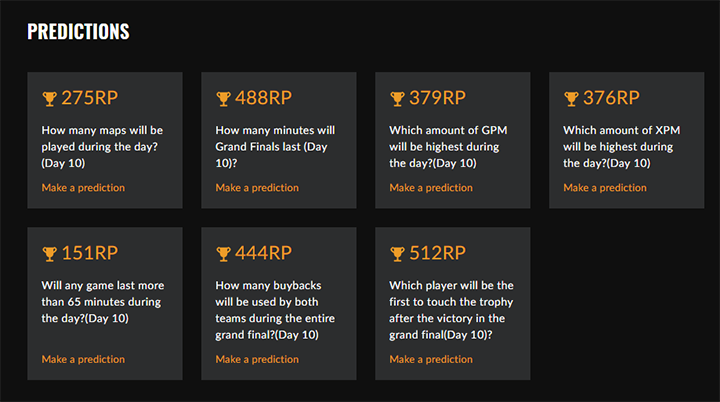The height and width of the screenshot is (402, 720).
Task: Make a prediction on first trophy touch
Action: [431, 360]
